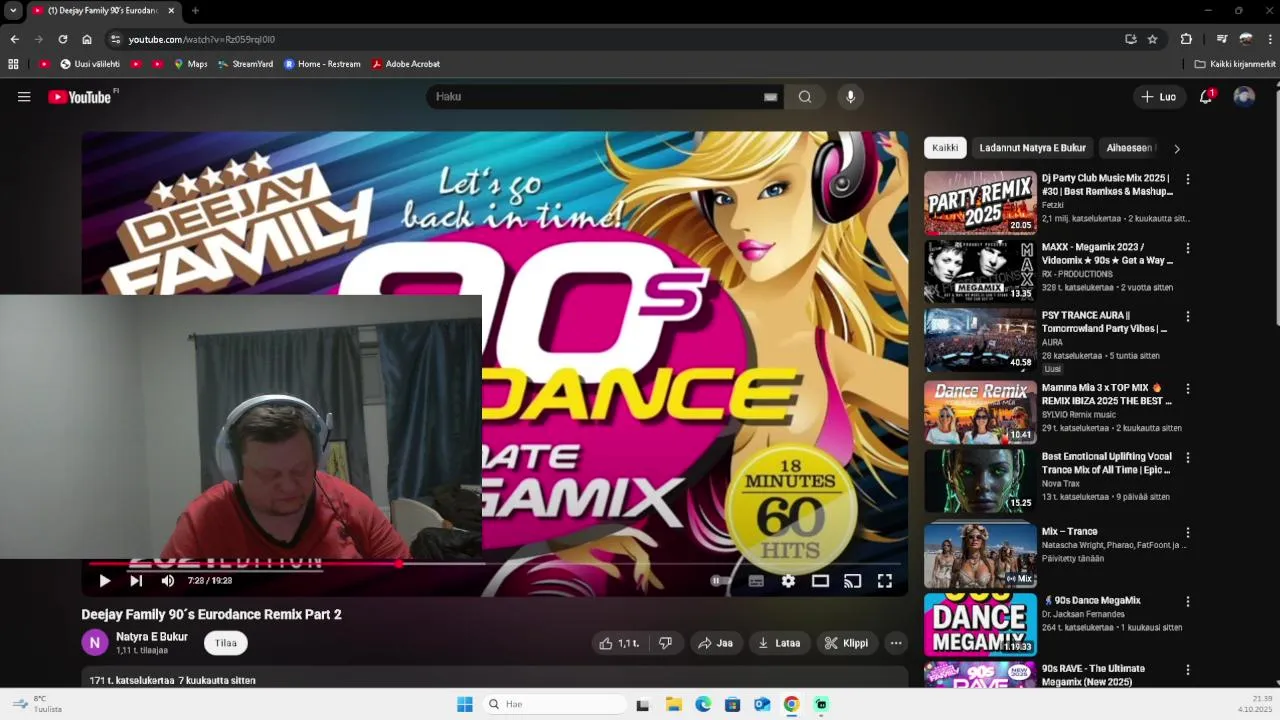
Task: Open the Natyra E Bukur channel name
Action: point(152,637)
